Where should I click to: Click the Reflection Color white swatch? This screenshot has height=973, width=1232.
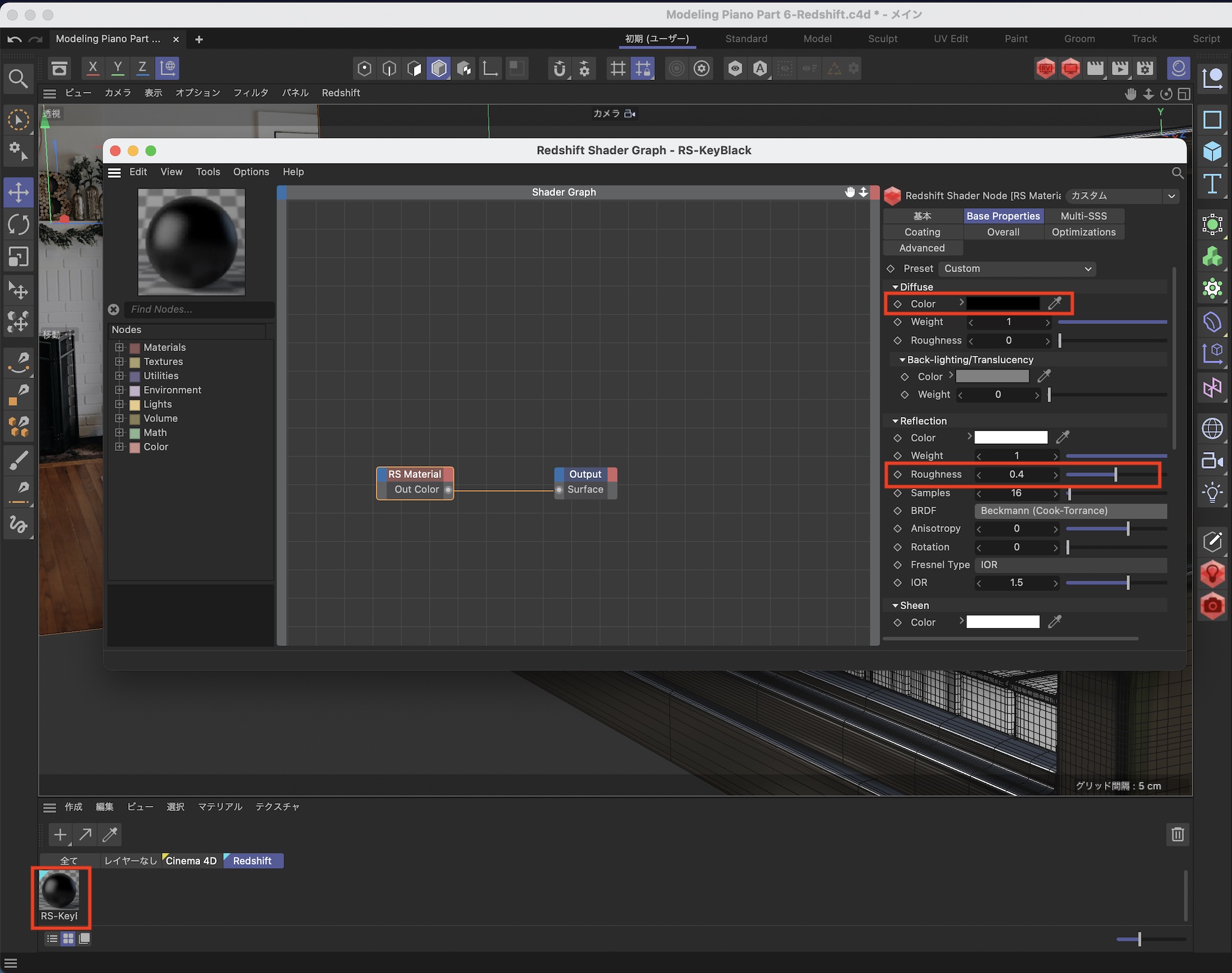click(x=1010, y=437)
